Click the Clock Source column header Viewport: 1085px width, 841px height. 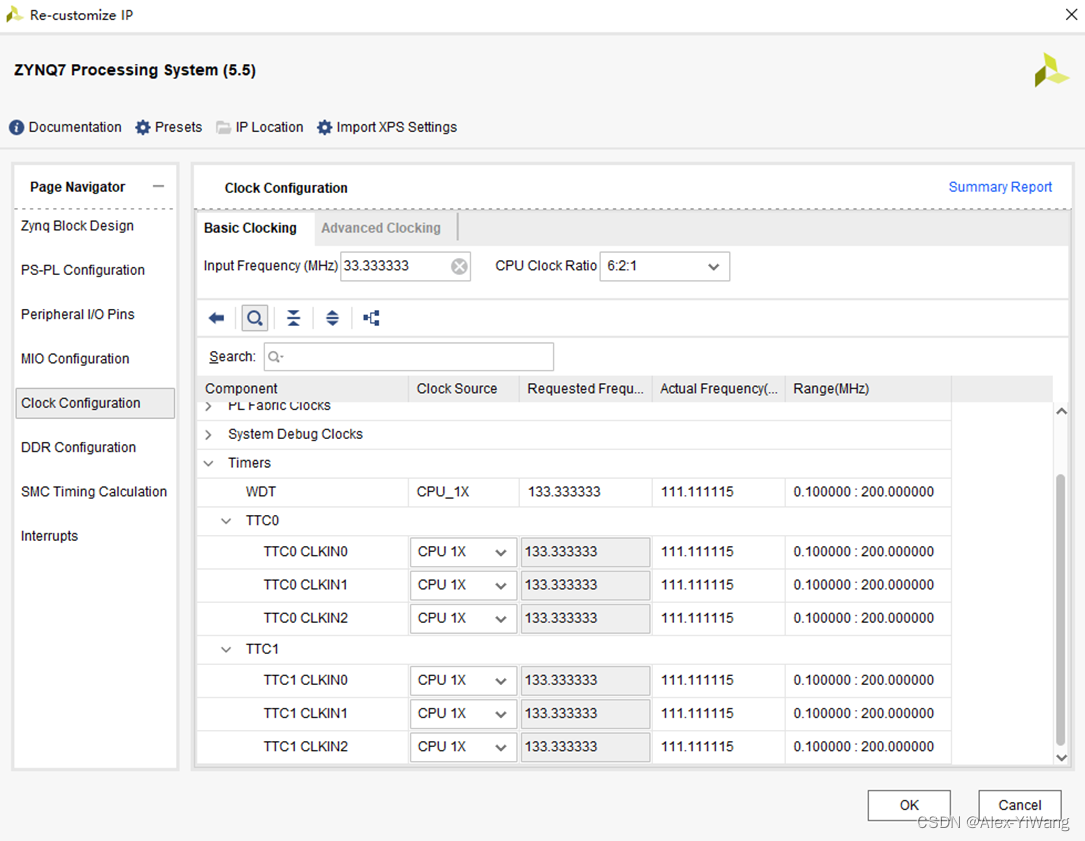[x=464, y=389]
